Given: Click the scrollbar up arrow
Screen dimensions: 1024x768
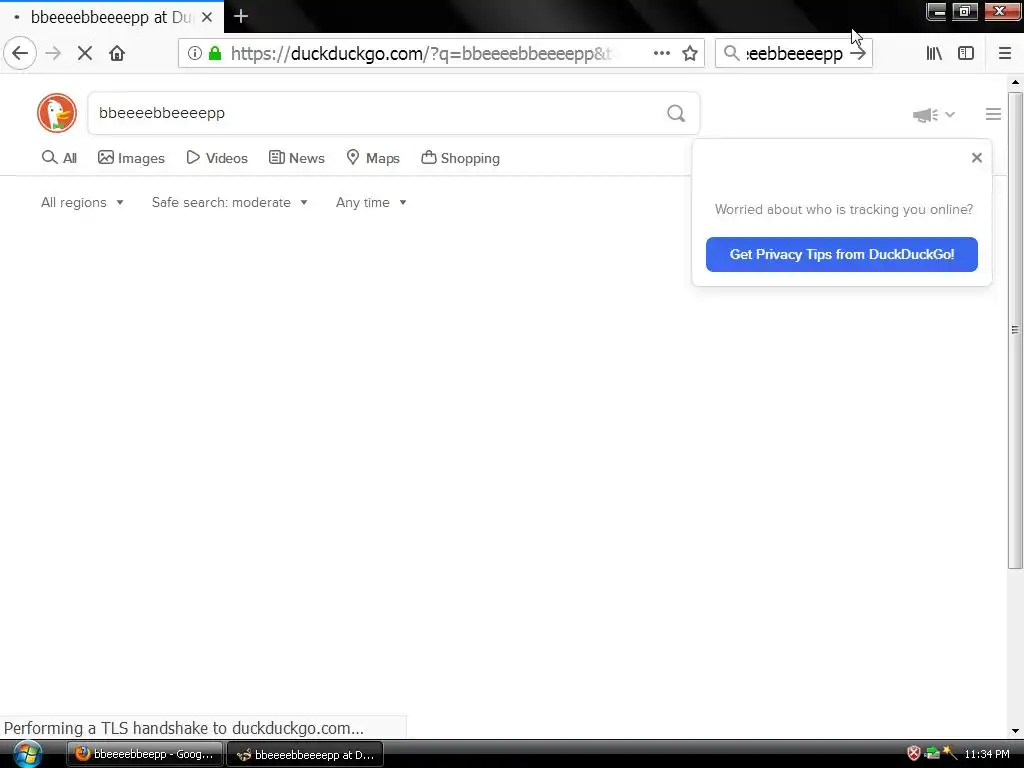Looking at the screenshot, I should 1015,82.
